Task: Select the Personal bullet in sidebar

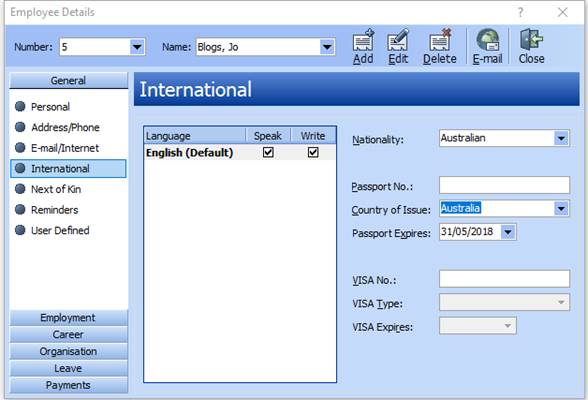Action: pyautogui.click(x=20, y=106)
